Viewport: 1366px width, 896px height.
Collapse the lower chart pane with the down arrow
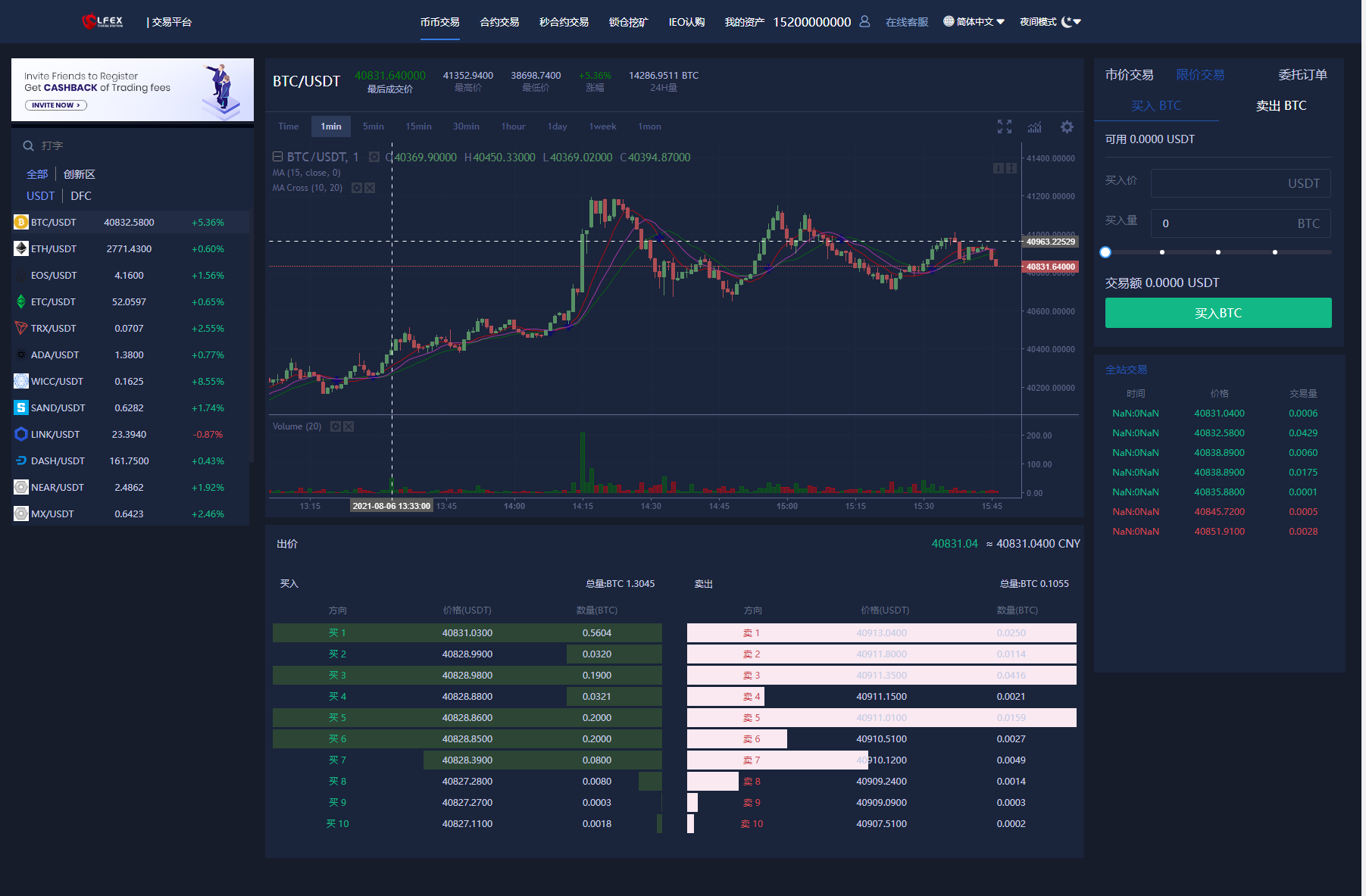[x=998, y=168]
